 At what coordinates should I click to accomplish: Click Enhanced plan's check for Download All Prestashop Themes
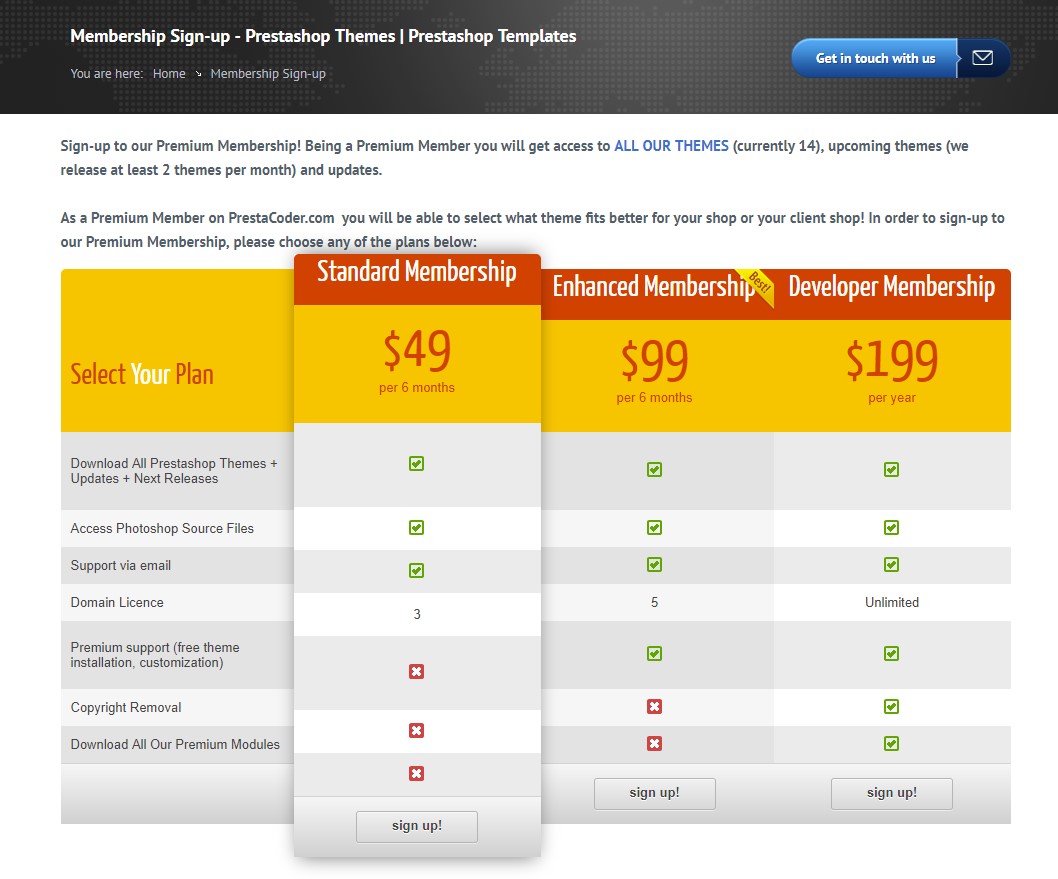(x=655, y=470)
